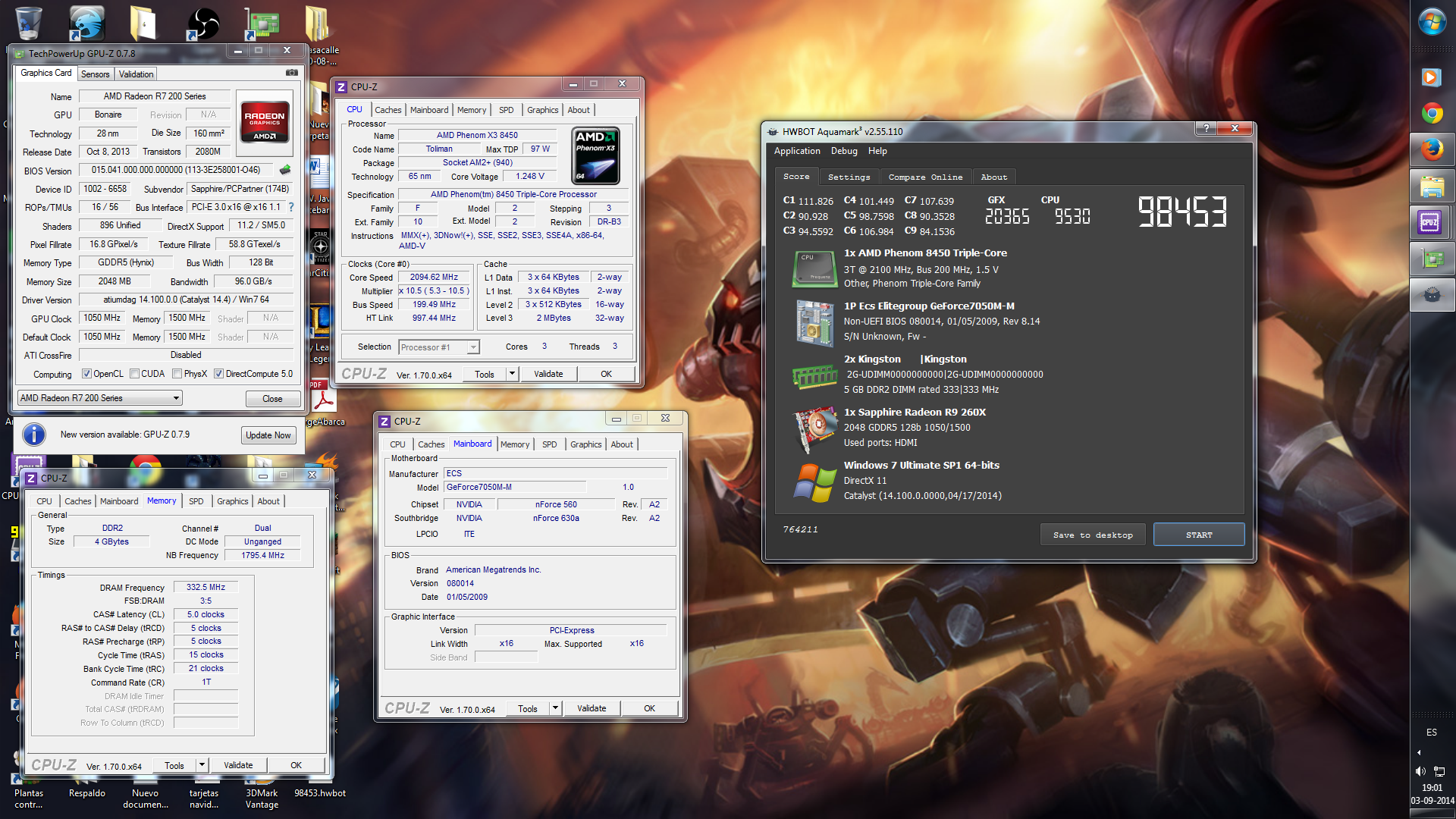Open Windows Media Player from the taskbar
Viewport: 1456px width, 819px height.
coord(1432,77)
